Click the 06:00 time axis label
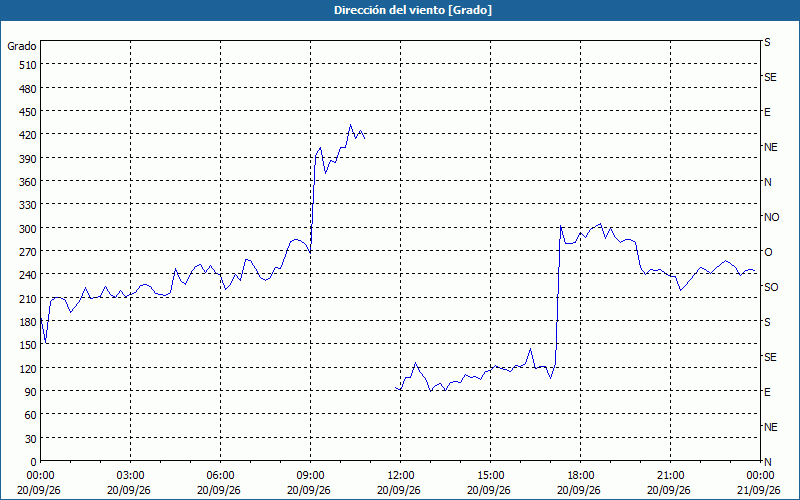The height and width of the screenshot is (500, 800). pos(220,476)
